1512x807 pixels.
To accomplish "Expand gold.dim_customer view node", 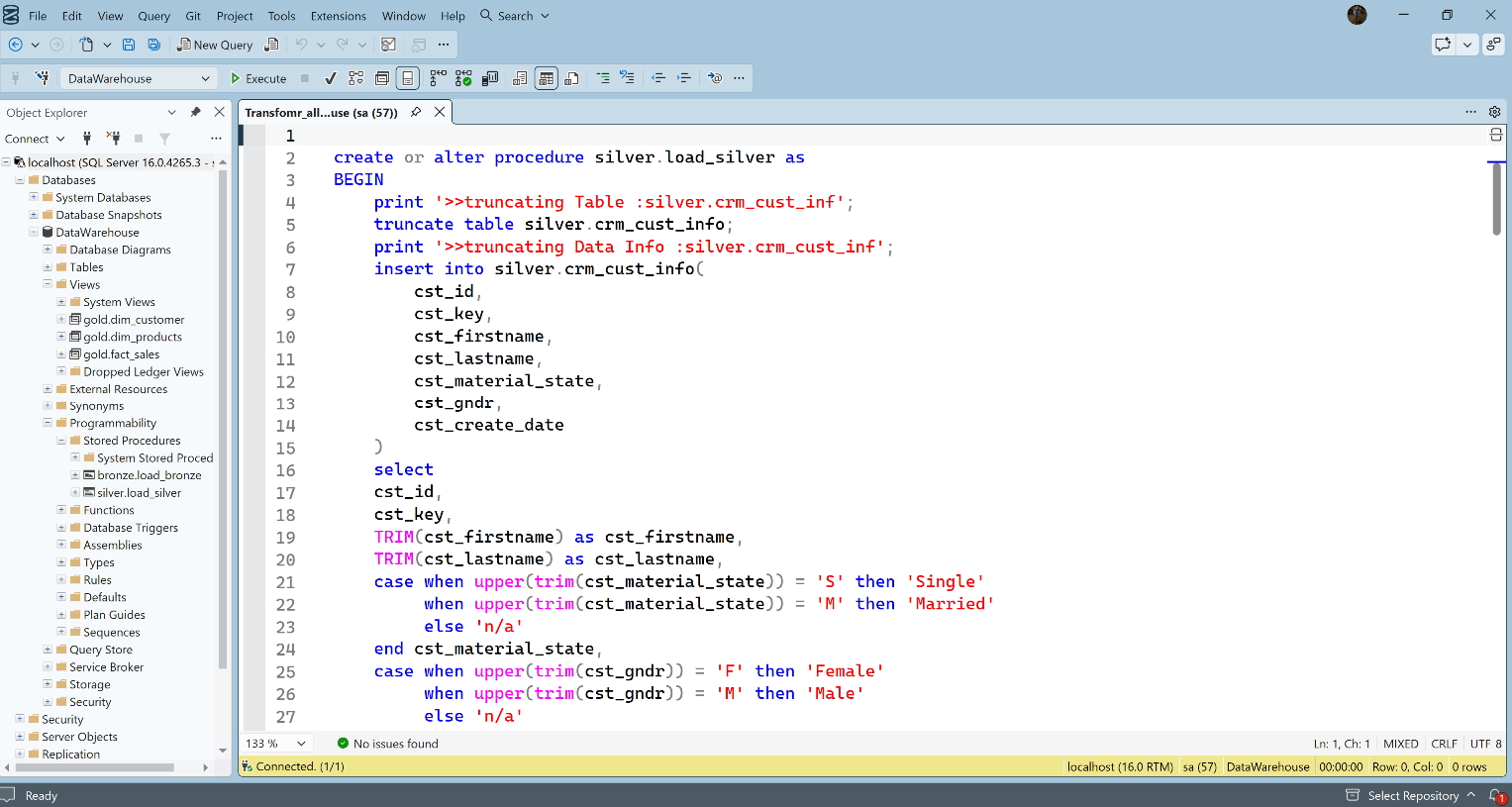I will 61,319.
